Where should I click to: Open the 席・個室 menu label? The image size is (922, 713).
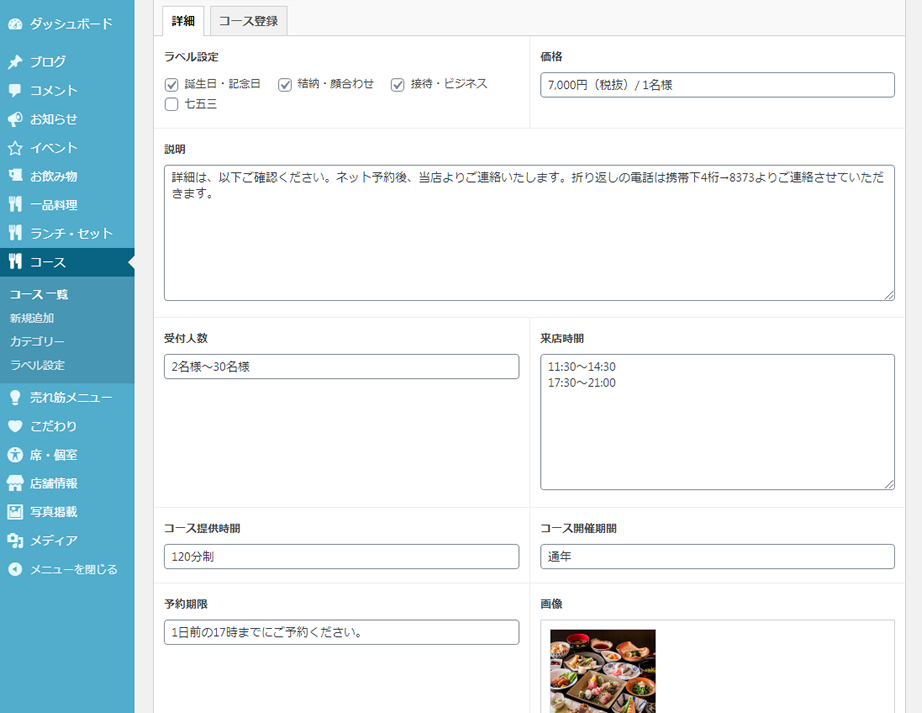(54, 455)
